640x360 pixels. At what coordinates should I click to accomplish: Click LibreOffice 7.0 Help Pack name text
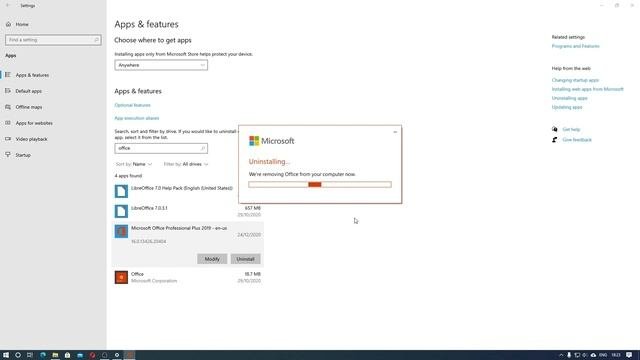pos(182,188)
